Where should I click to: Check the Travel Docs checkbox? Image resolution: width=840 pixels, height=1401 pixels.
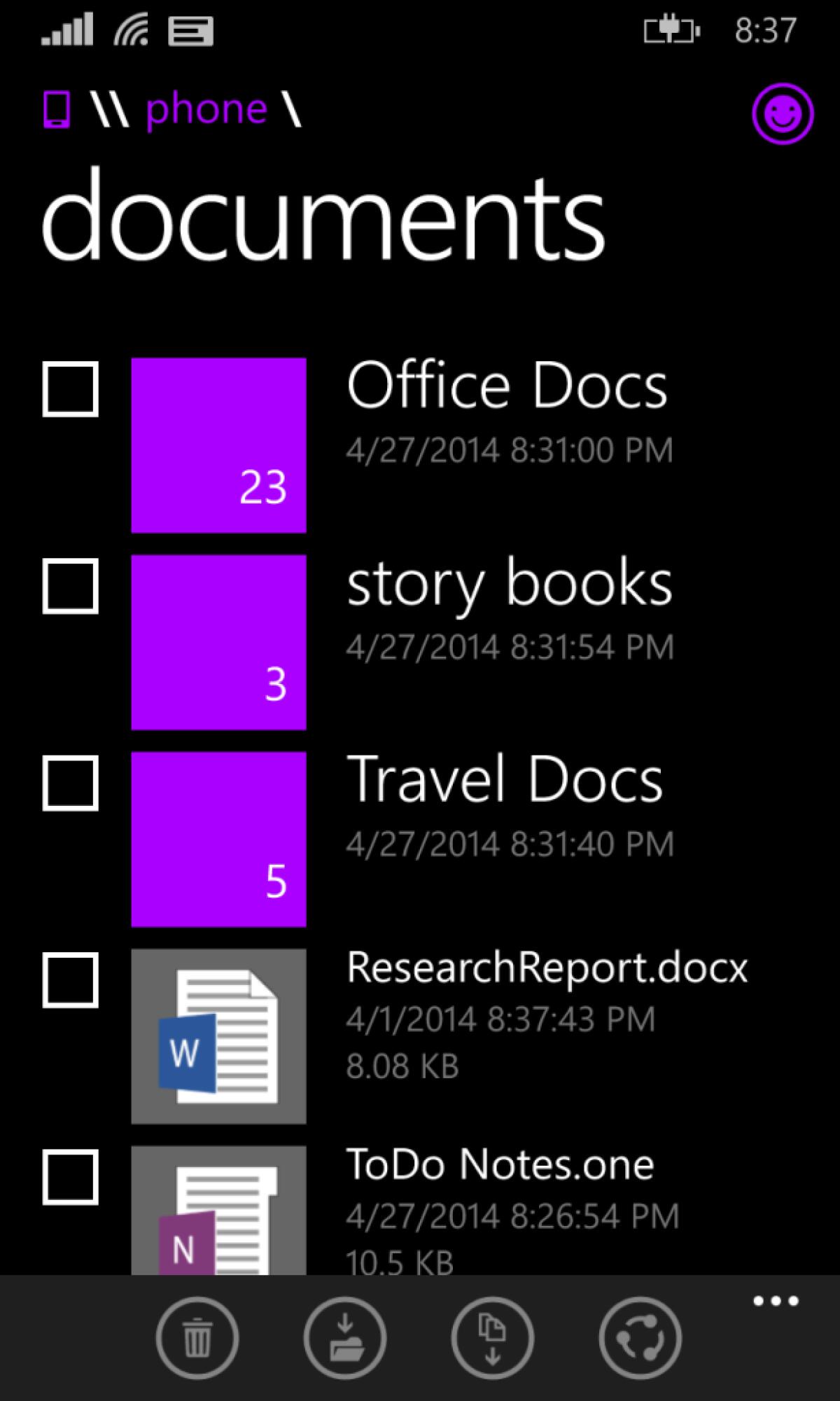[x=69, y=786]
